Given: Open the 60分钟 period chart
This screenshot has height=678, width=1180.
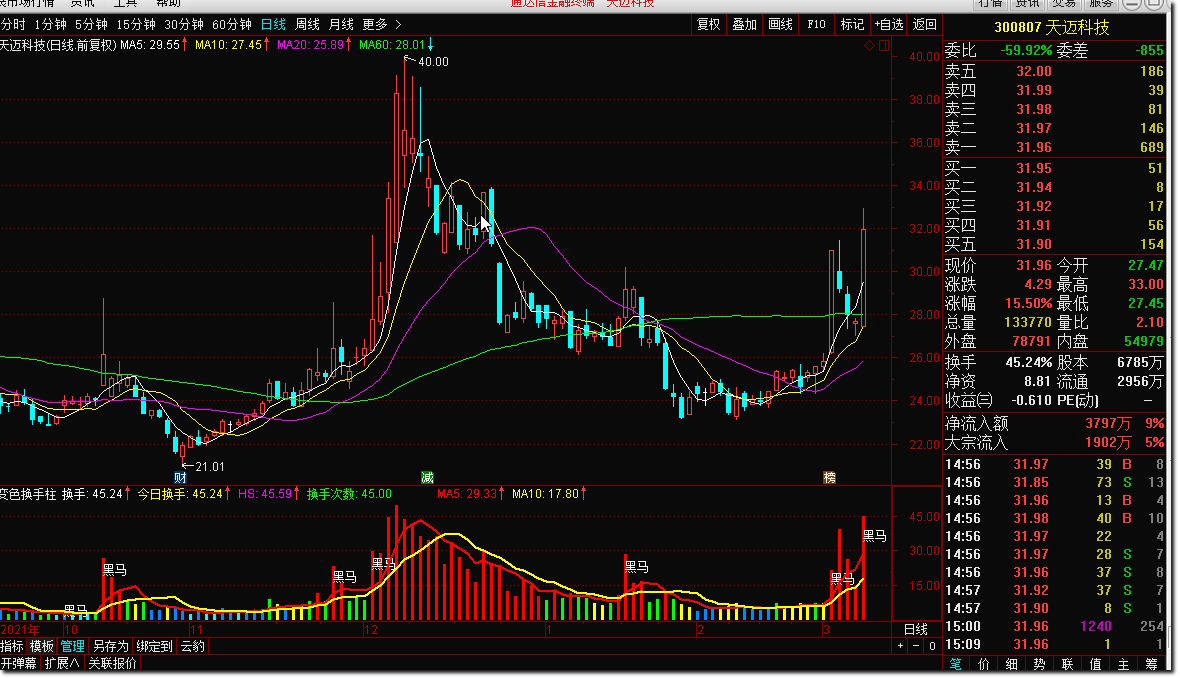Looking at the screenshot, I should tap(232, 25).
